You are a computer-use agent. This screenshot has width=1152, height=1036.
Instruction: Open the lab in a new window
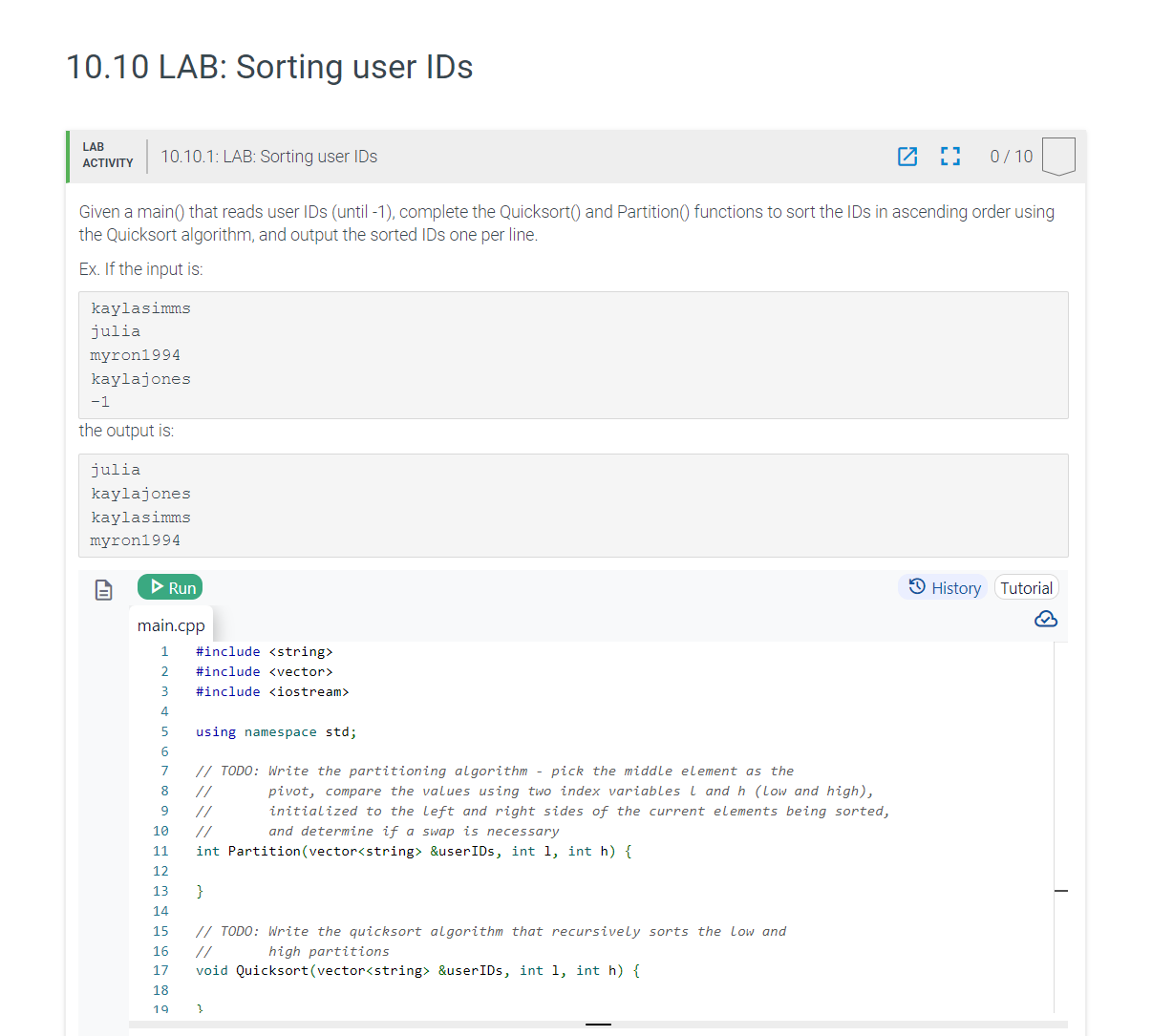tap(907, 156)
